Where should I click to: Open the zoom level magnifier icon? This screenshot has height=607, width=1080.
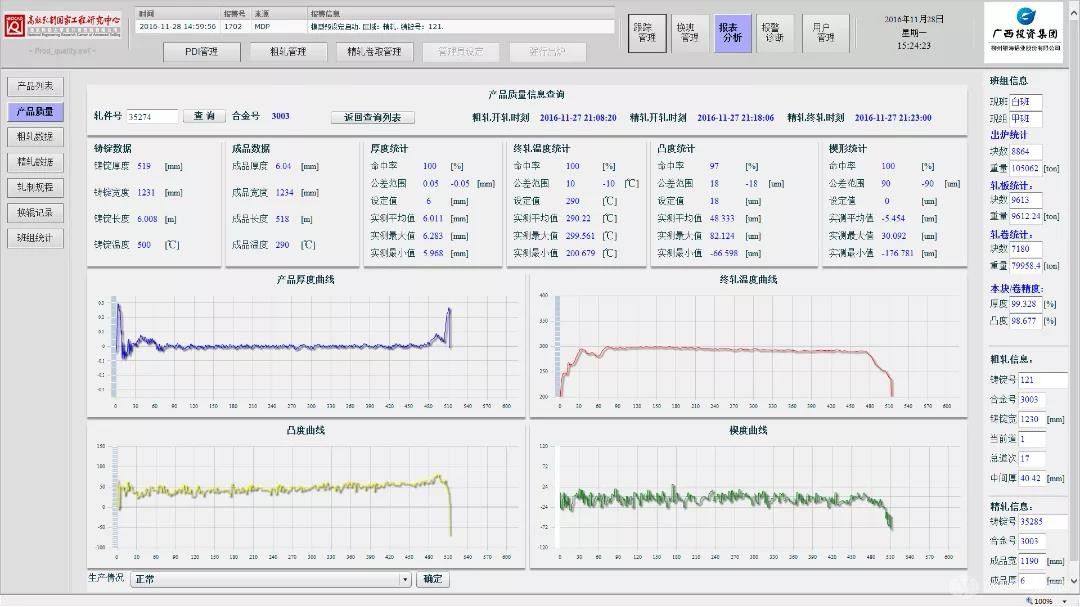click(1029, 601)
